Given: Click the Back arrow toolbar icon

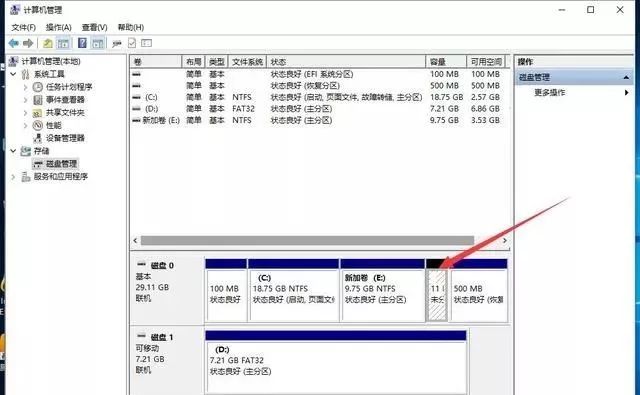Looking at the screenshot, I should tap(13, 43).
